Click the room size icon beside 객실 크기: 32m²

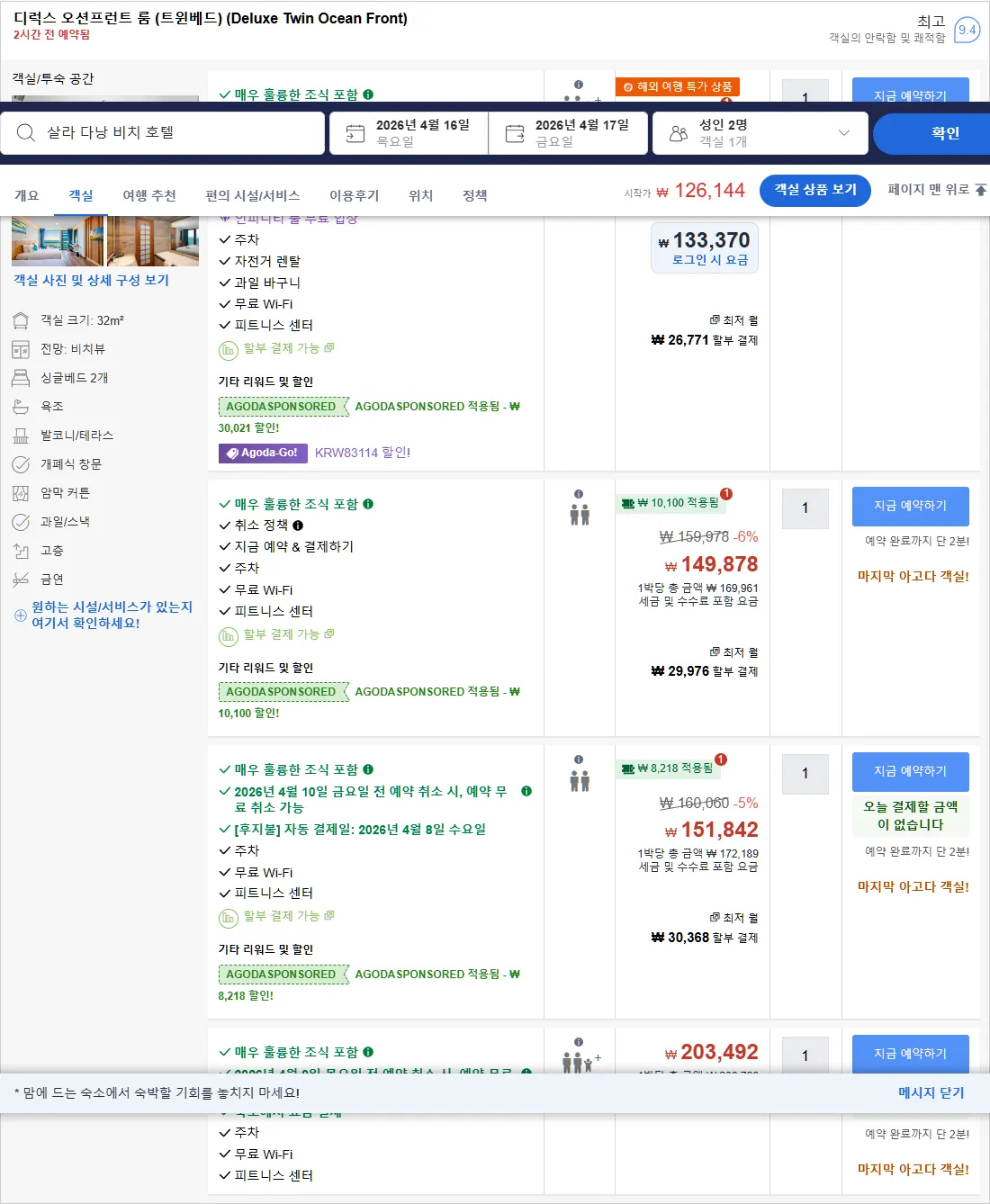21,320
